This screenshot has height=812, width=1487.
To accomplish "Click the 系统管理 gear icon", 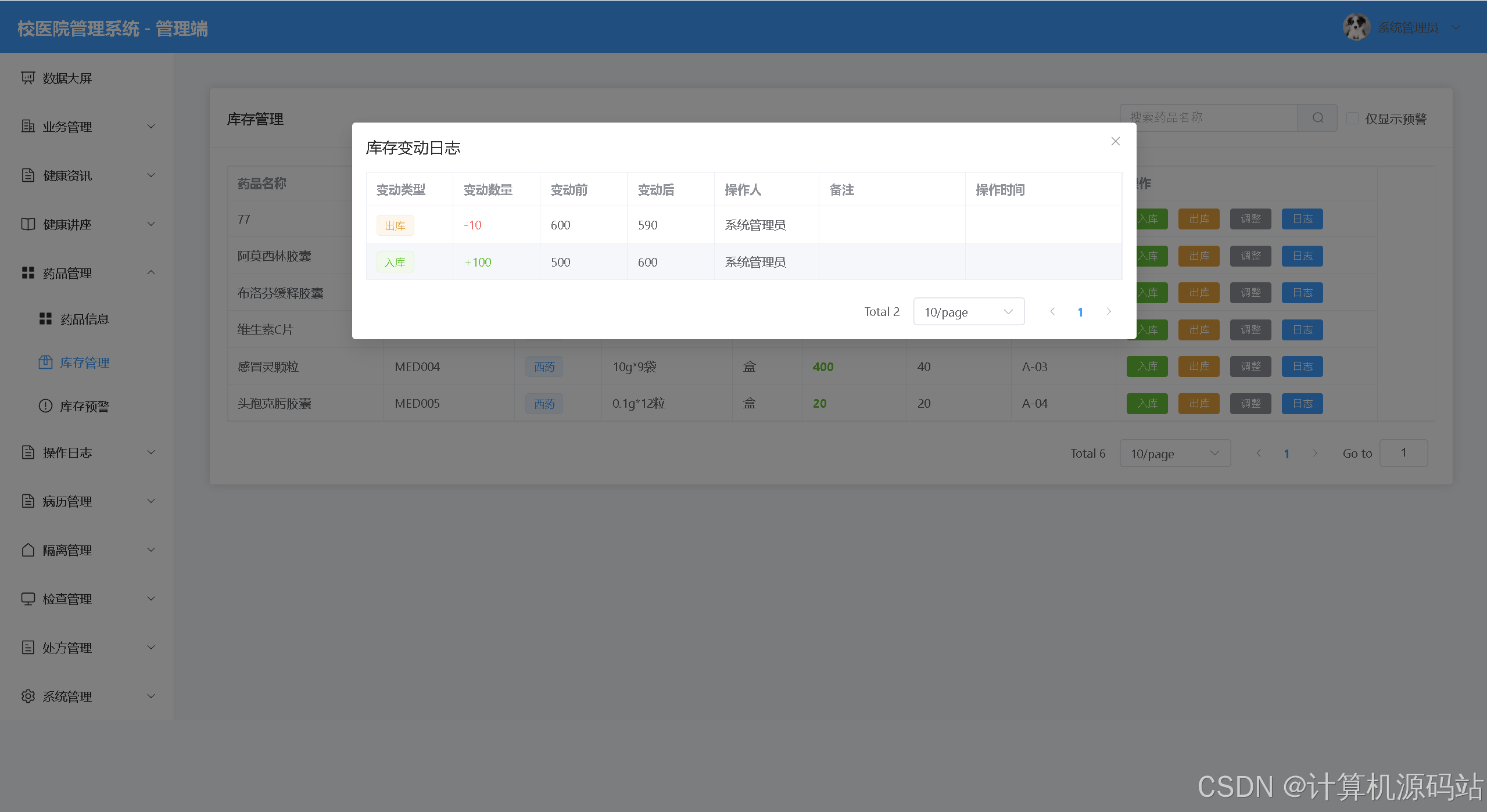I will (x=28, y=696).
